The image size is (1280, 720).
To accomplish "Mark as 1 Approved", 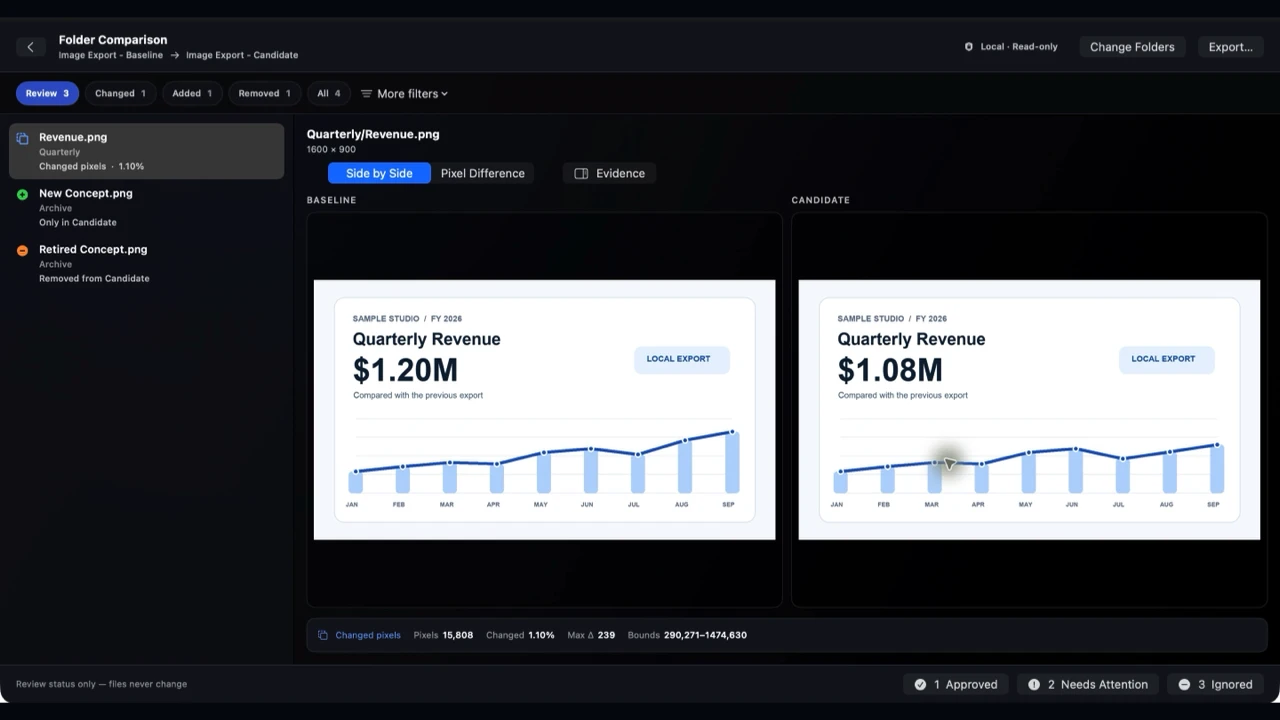I will [956, 685].
